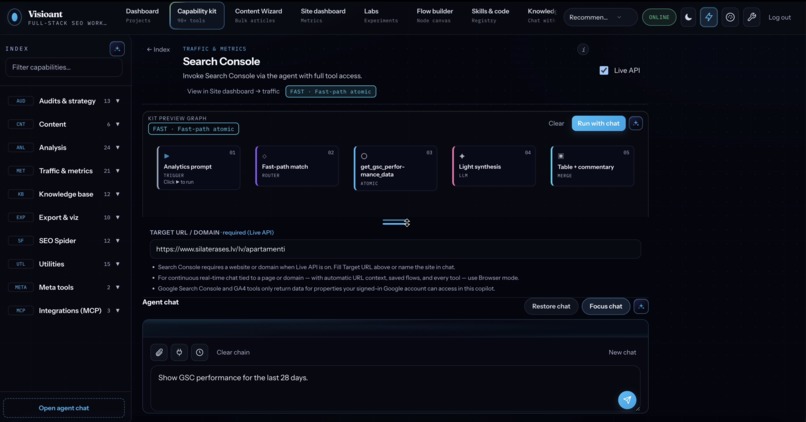This screenshot has width=806, height=422.
Task: Click Clear chain in chat toolbar
Action: [x=233, y=353]
